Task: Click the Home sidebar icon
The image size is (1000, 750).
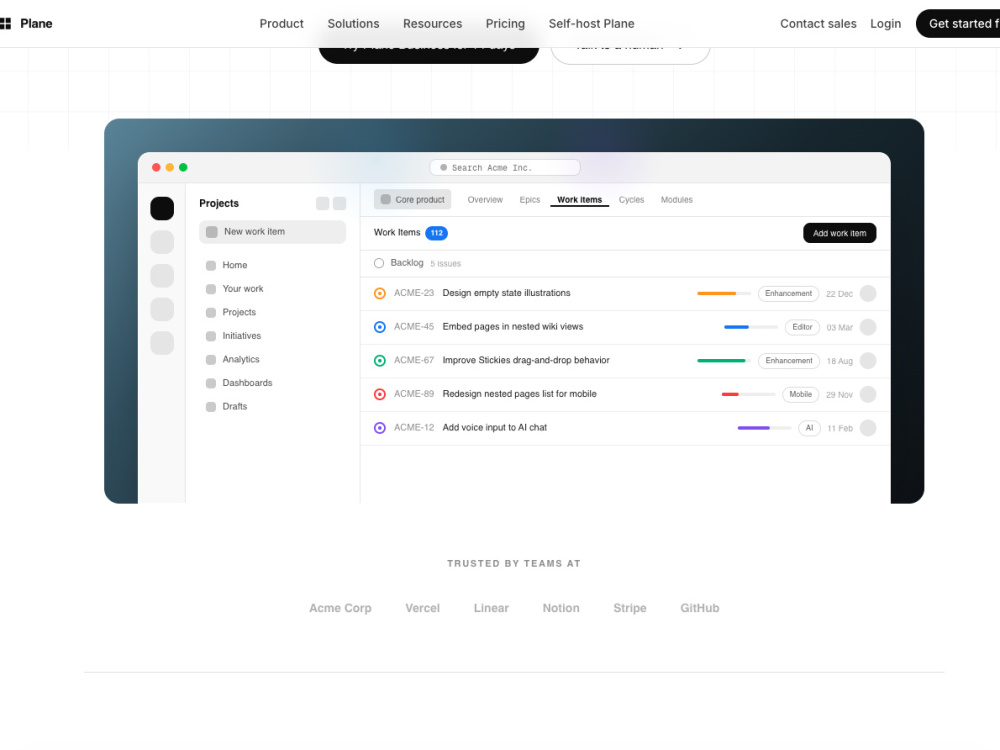Action: (211, 265)
